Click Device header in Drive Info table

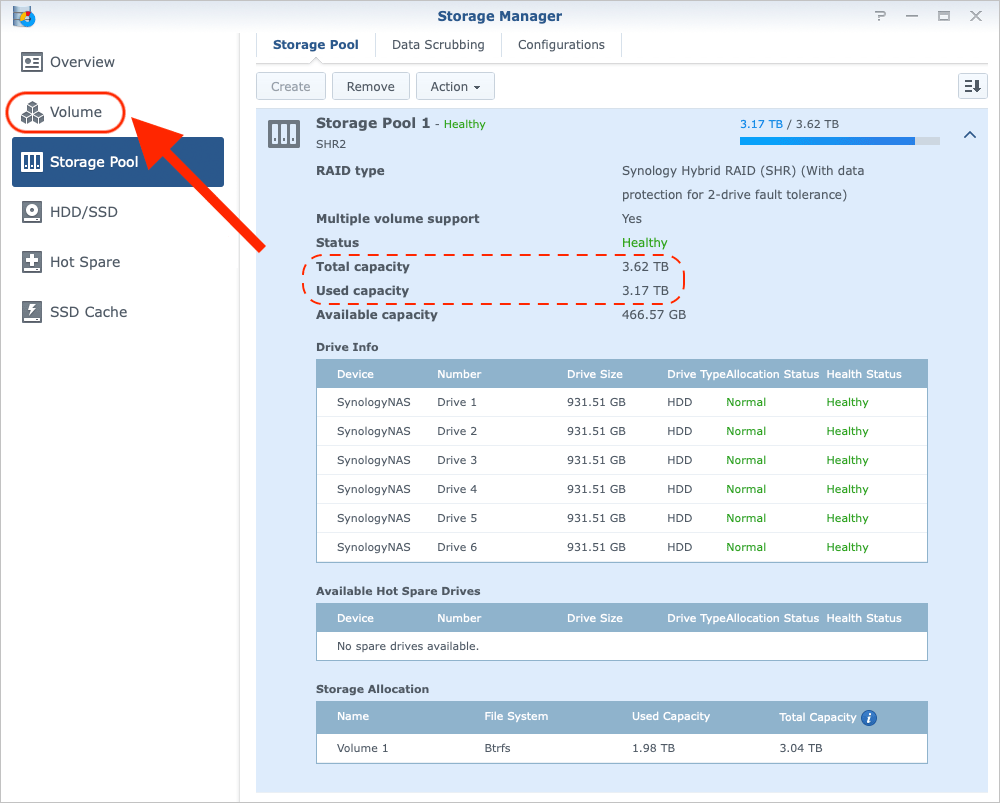[x=355, y=374]
